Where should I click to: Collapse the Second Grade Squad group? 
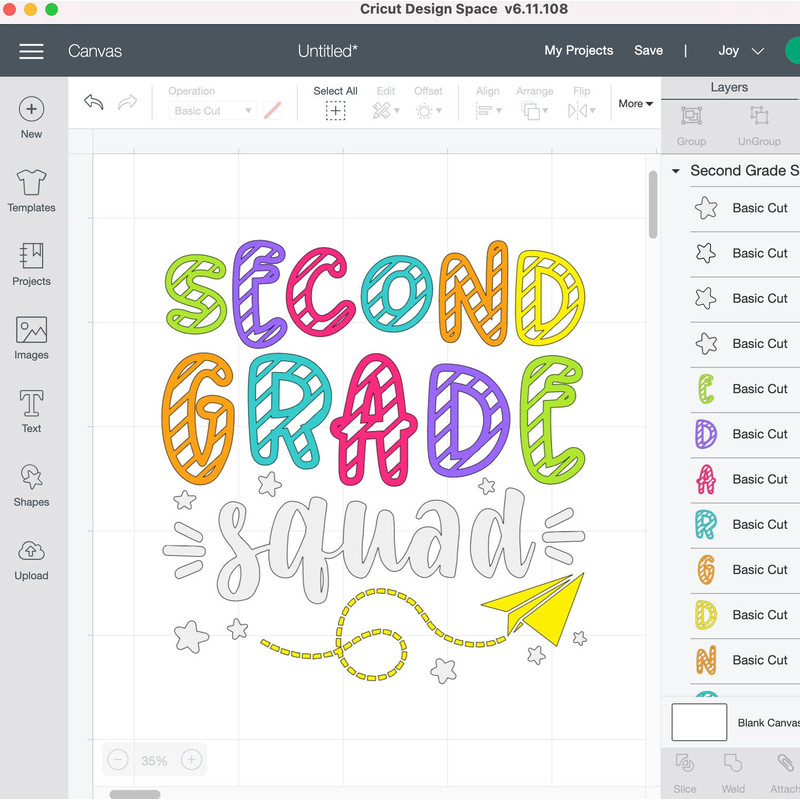pos(676,171)
